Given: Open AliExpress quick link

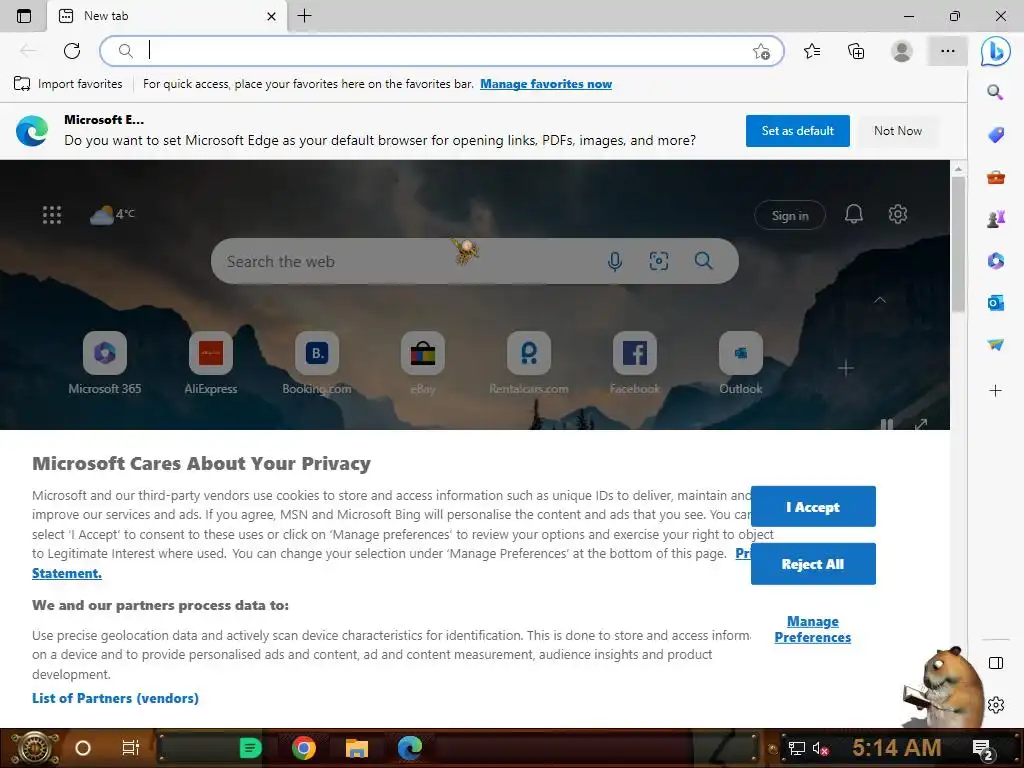Looking at the screenshot, I should point(210,363).
